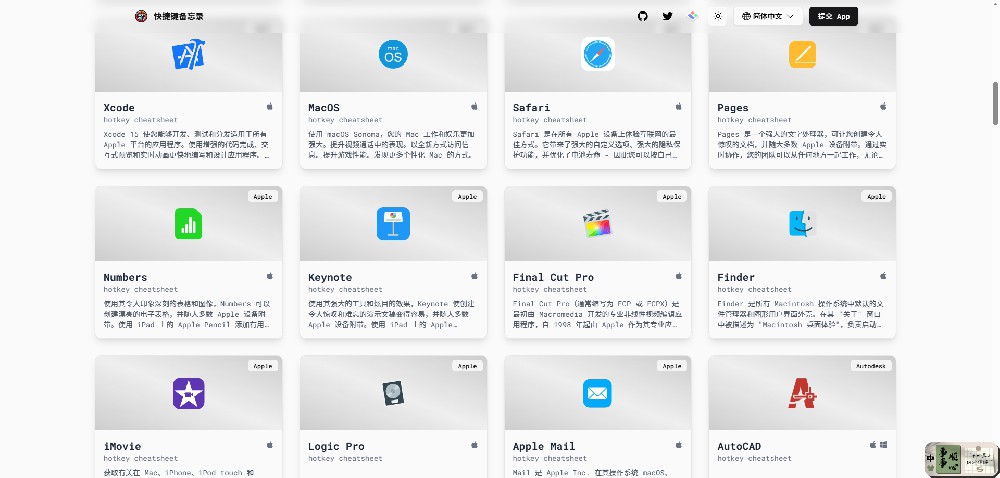
Task: Click the Apple tag on Logic Pro card
Action: point(467,366)
